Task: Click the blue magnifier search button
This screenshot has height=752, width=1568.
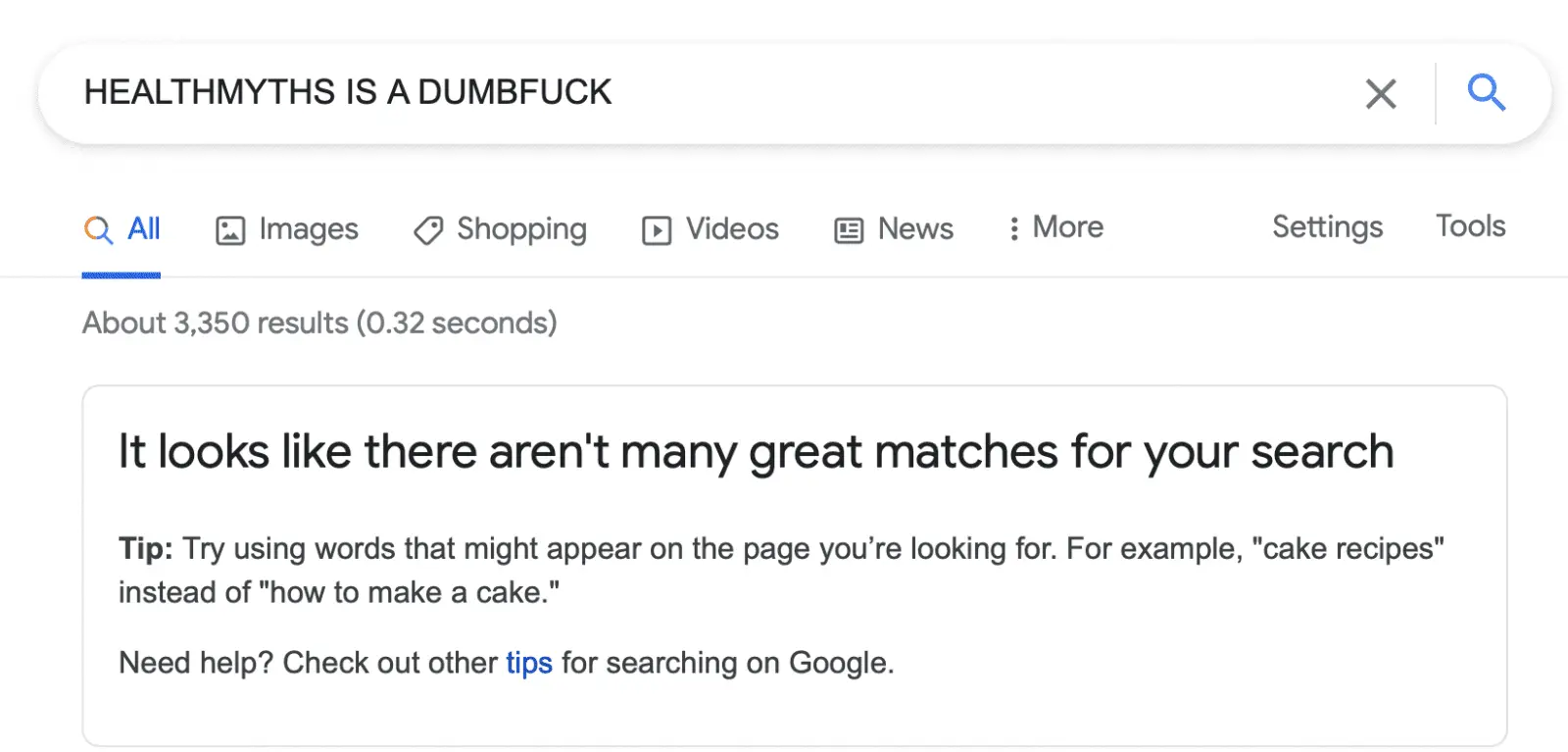Action: pyautogui.click(x=1486, y=93)
